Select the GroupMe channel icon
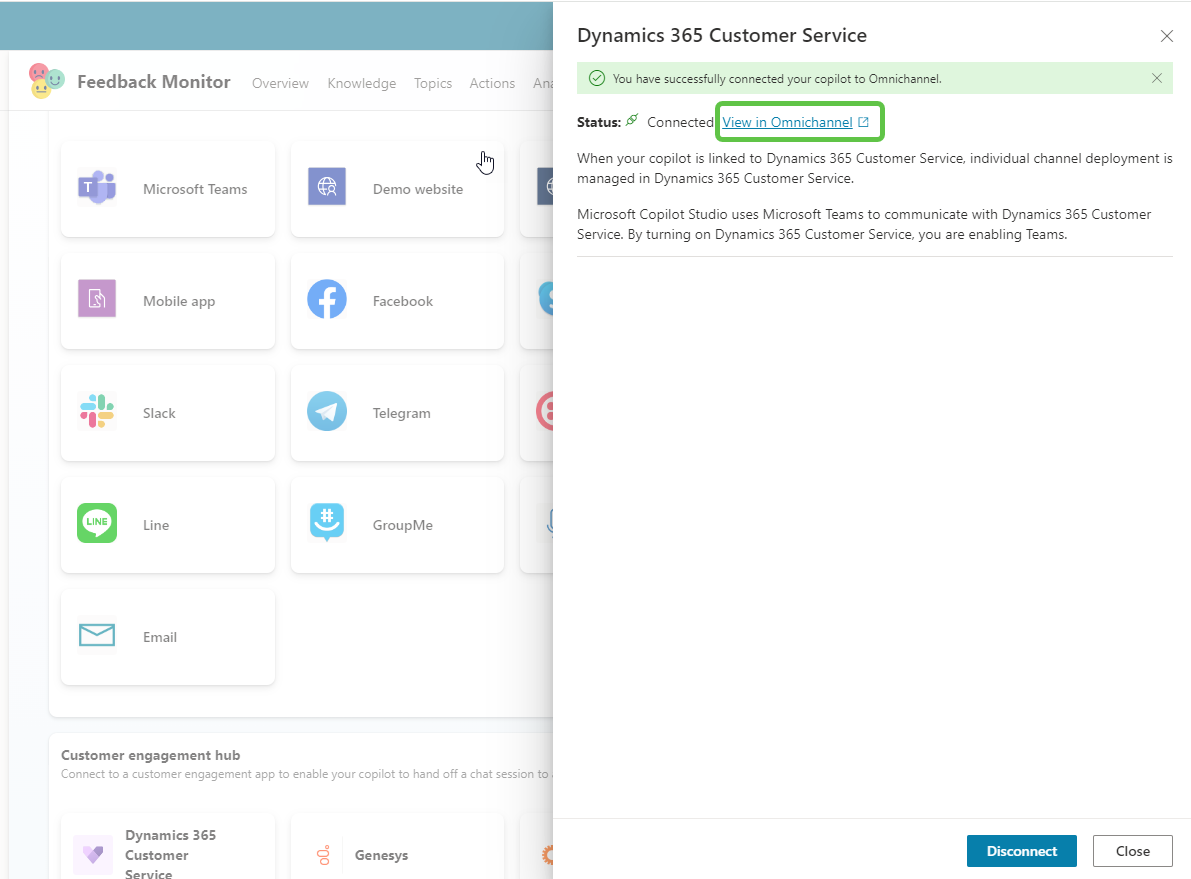Image resolution: width=1191 pixels, height=879 pixels. [x=327, y=524]
